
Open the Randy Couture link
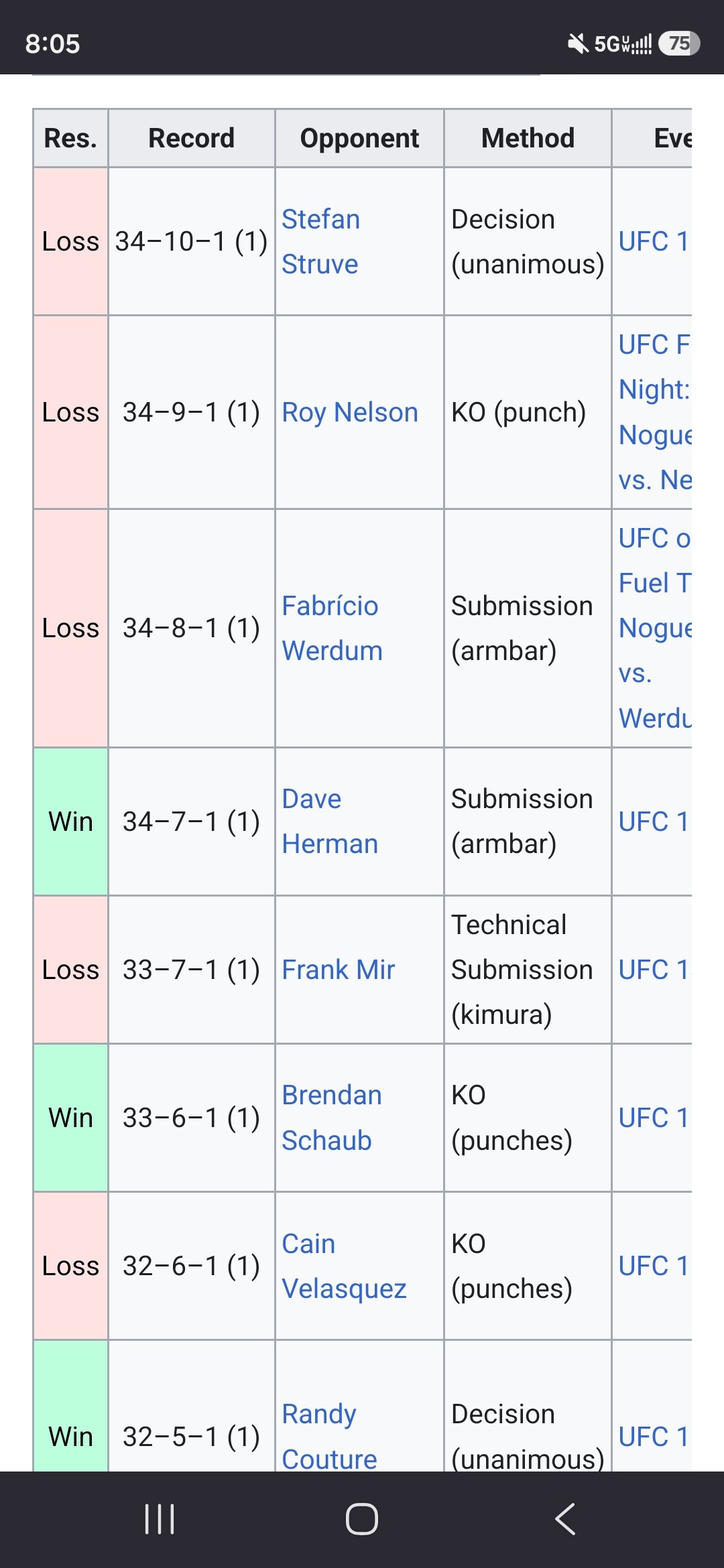pos(329,1435)
